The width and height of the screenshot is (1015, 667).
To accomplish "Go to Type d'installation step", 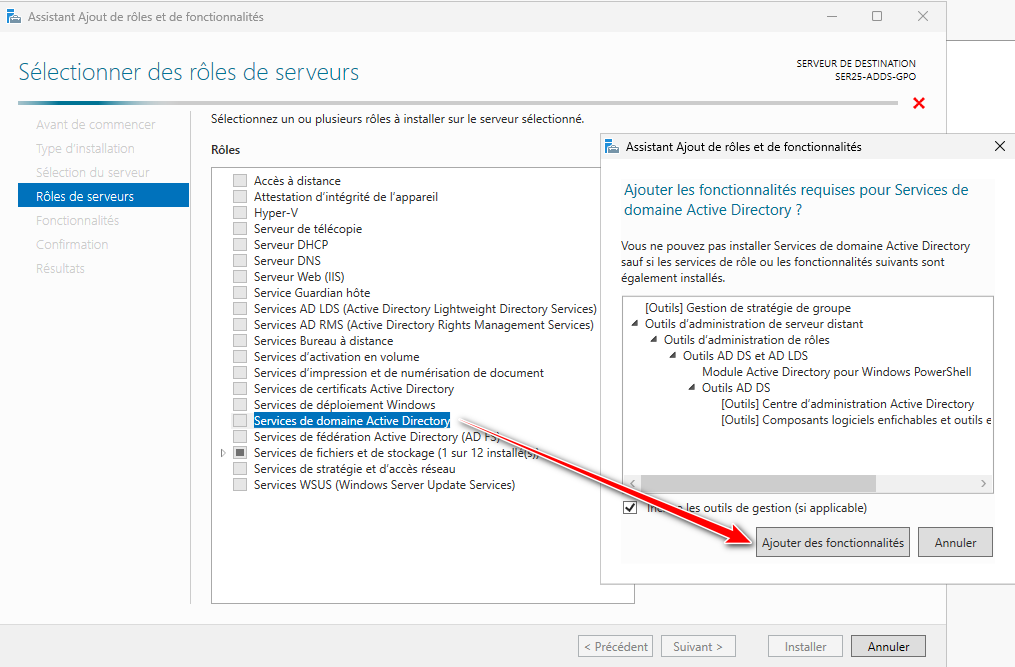I will 85,148.
